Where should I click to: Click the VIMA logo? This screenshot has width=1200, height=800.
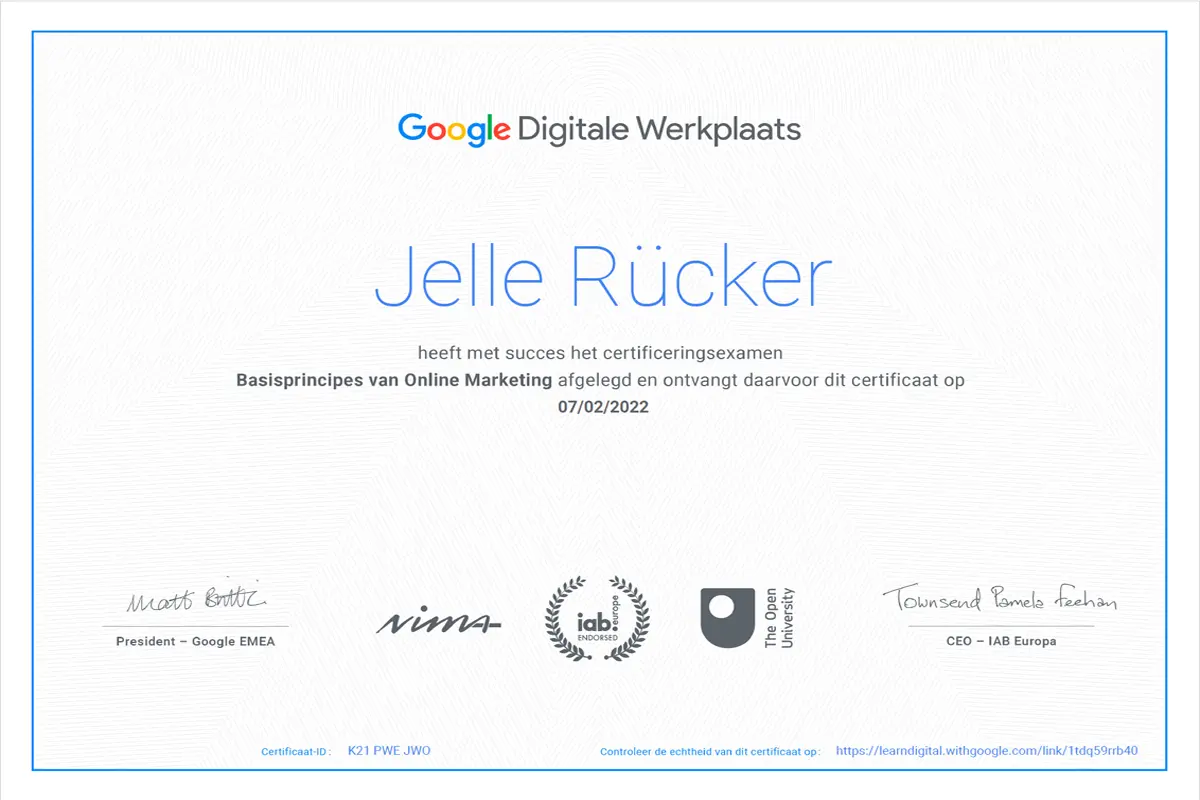click(x=439, y=622)
